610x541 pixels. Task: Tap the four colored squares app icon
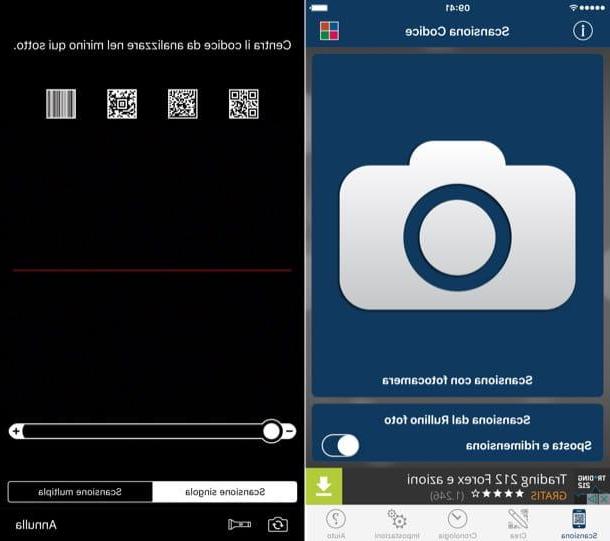(x=329, y=31)
